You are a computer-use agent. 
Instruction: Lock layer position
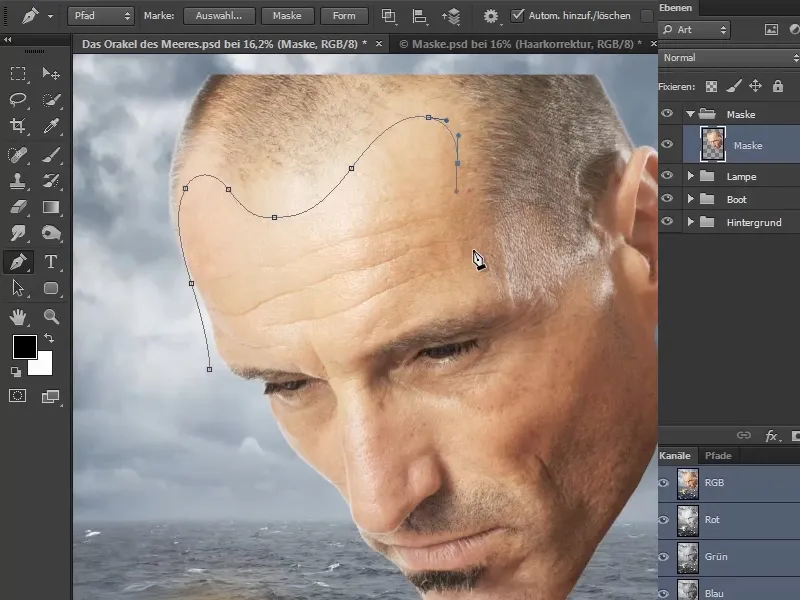pyautogui.click(x=755, y=86)
